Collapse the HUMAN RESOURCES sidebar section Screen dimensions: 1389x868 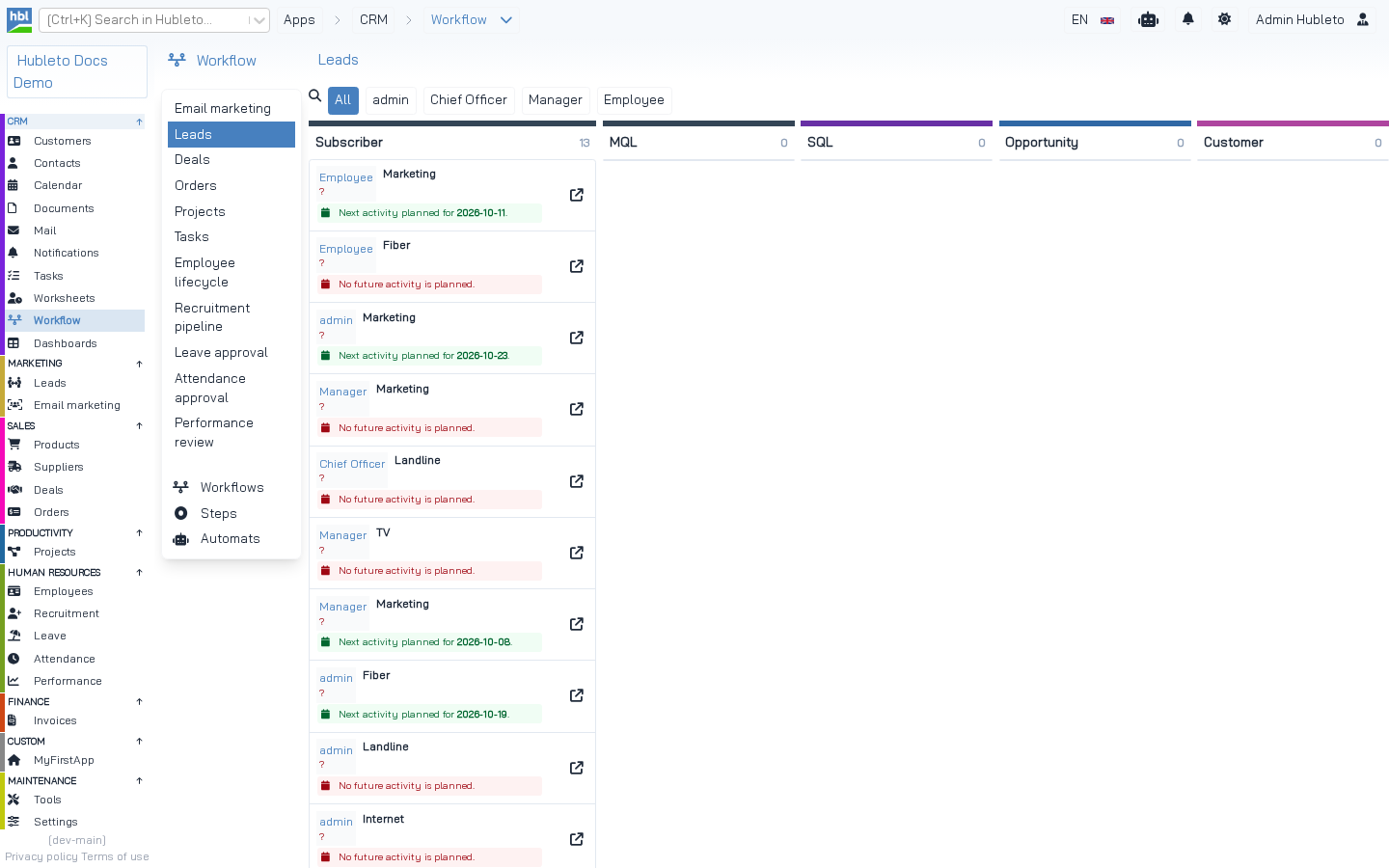(139, 572)
